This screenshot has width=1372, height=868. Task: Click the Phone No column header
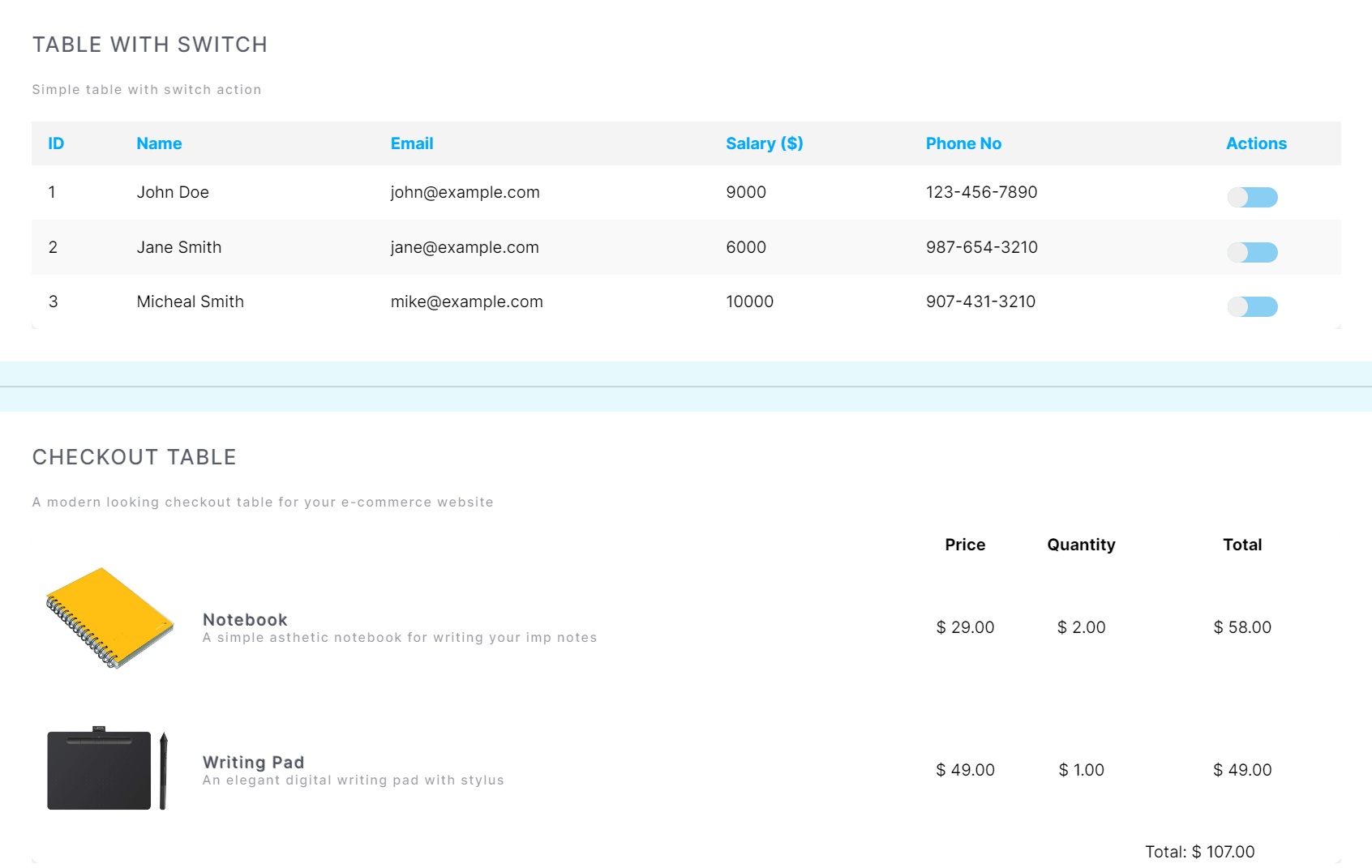(963, 143)
